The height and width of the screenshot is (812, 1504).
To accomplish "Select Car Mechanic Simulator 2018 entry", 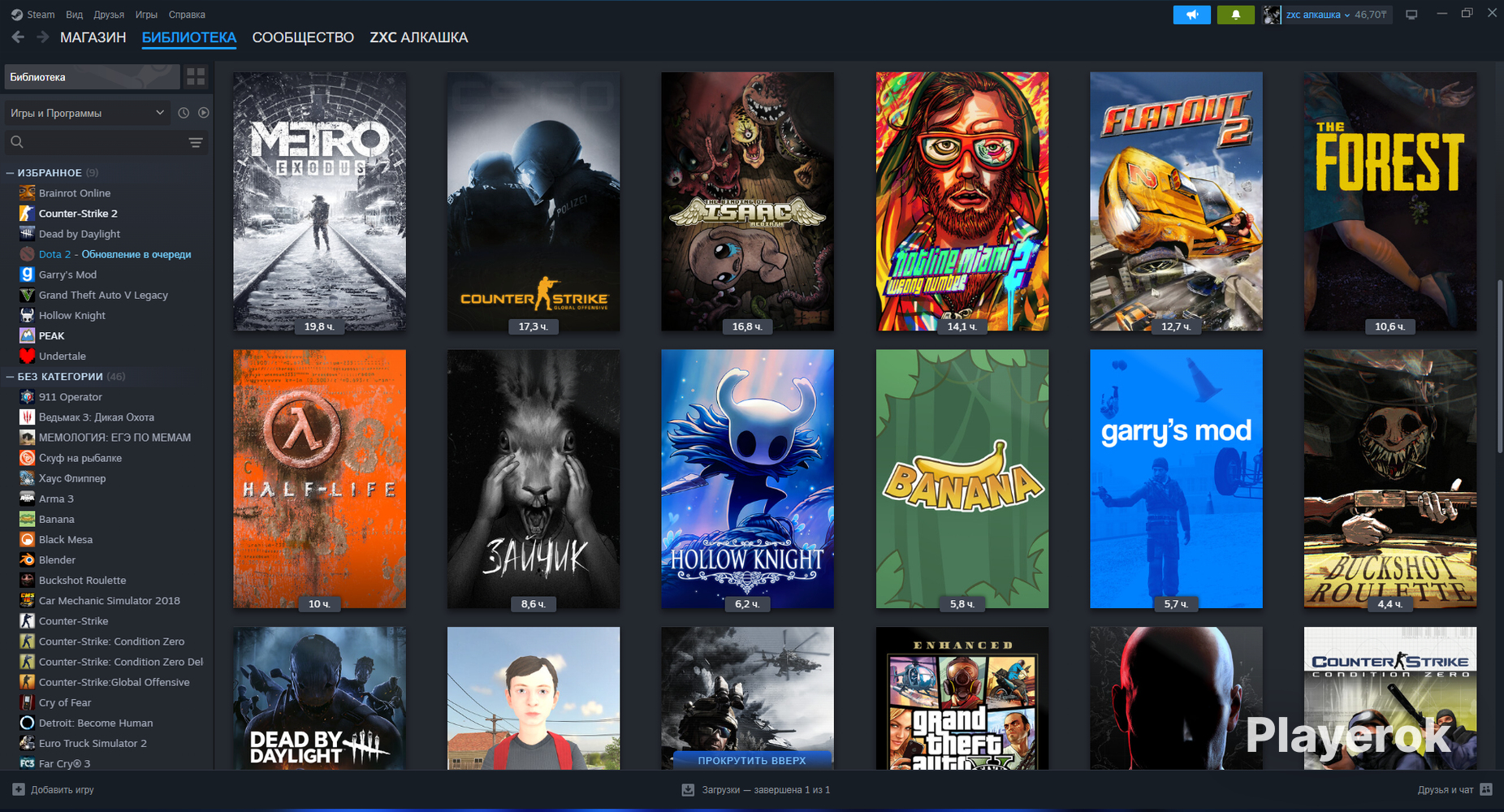I will coord(110,601).
